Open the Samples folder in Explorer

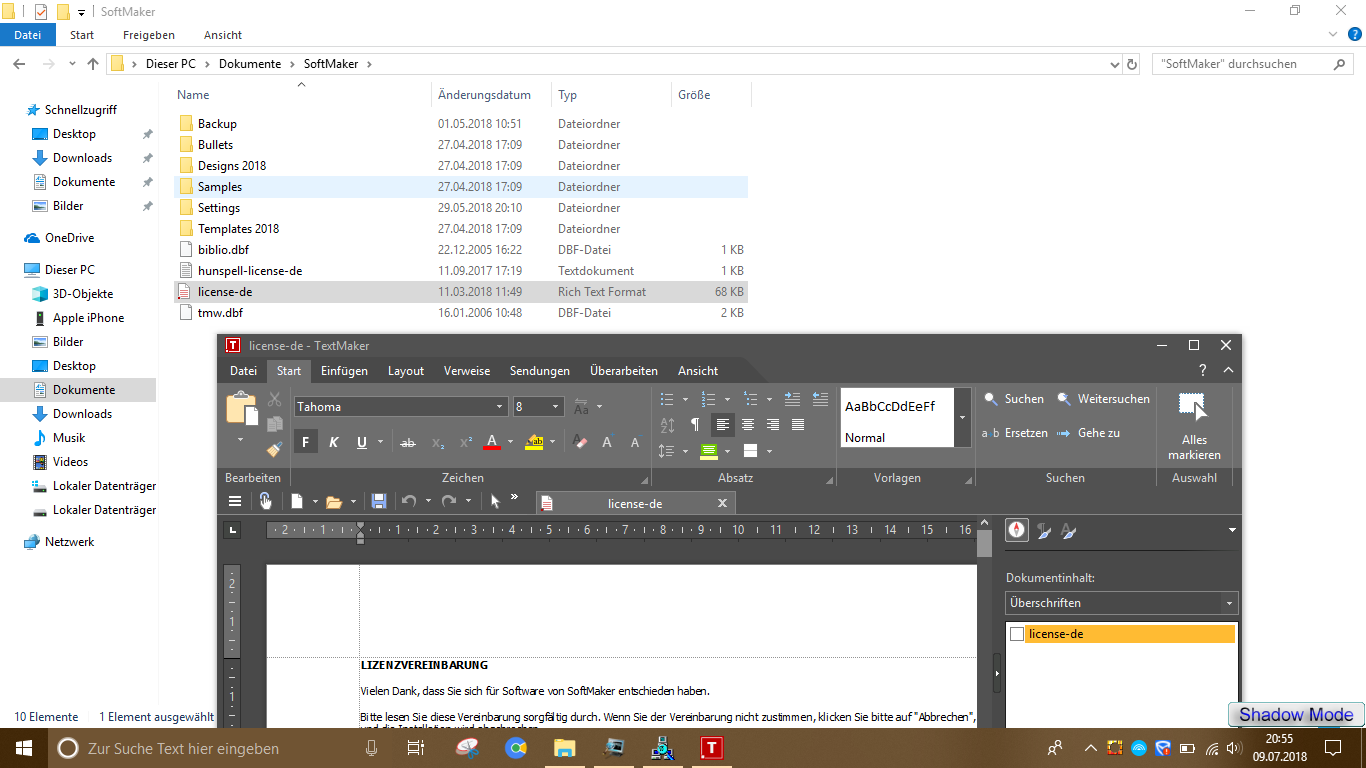pos(219,187)
